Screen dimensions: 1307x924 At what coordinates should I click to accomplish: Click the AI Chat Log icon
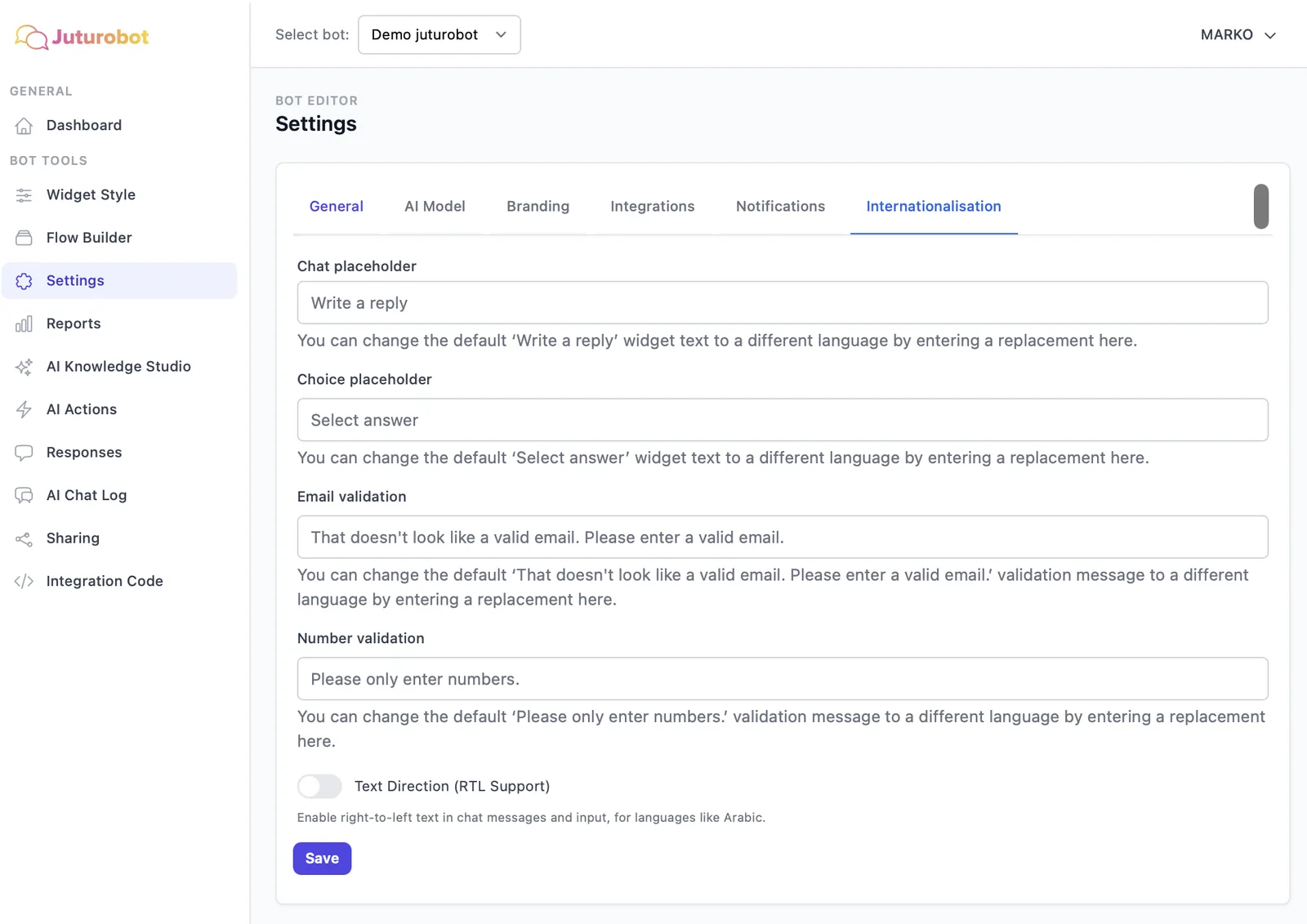[24, 495]
